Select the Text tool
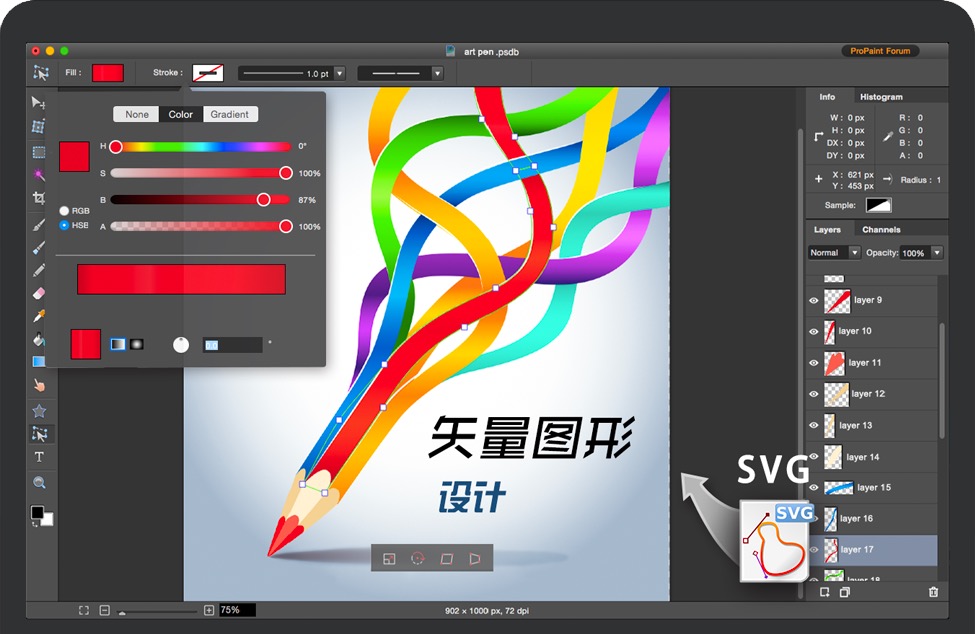The image size is (975, 634). [x=39, y=457]
